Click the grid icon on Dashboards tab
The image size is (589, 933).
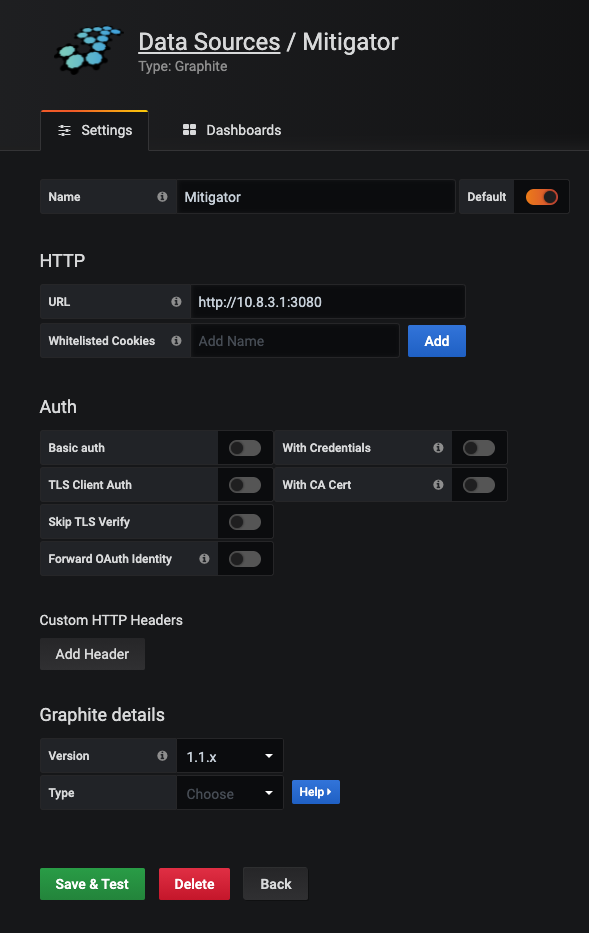pos(189,130)
